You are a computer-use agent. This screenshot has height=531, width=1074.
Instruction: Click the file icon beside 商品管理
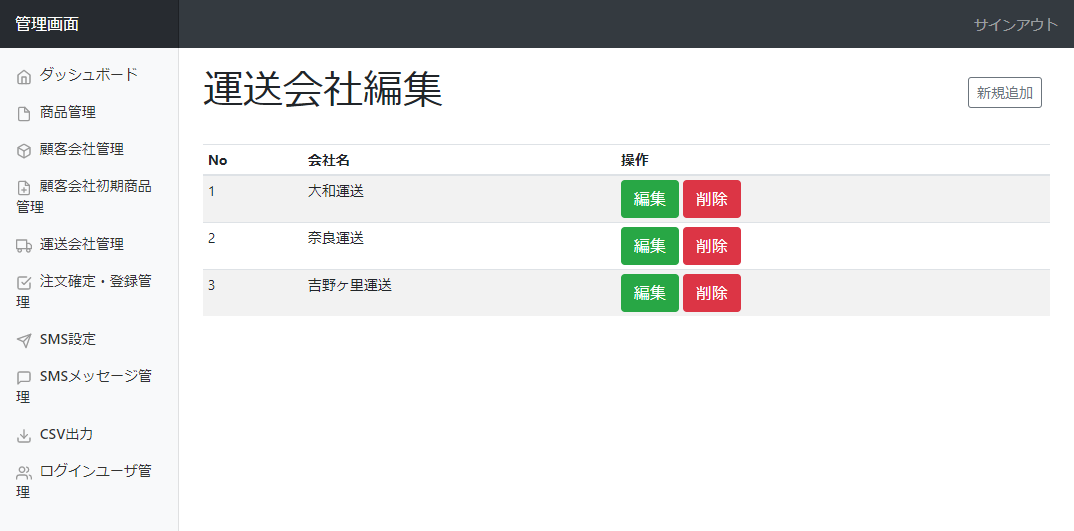24,114
